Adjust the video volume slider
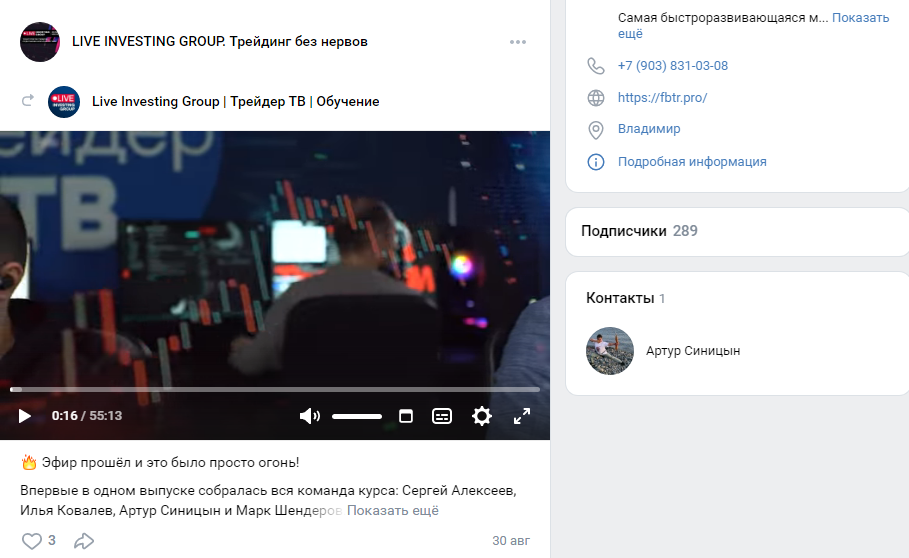Viewport: 909px width, 558px height. click(357, 416)
